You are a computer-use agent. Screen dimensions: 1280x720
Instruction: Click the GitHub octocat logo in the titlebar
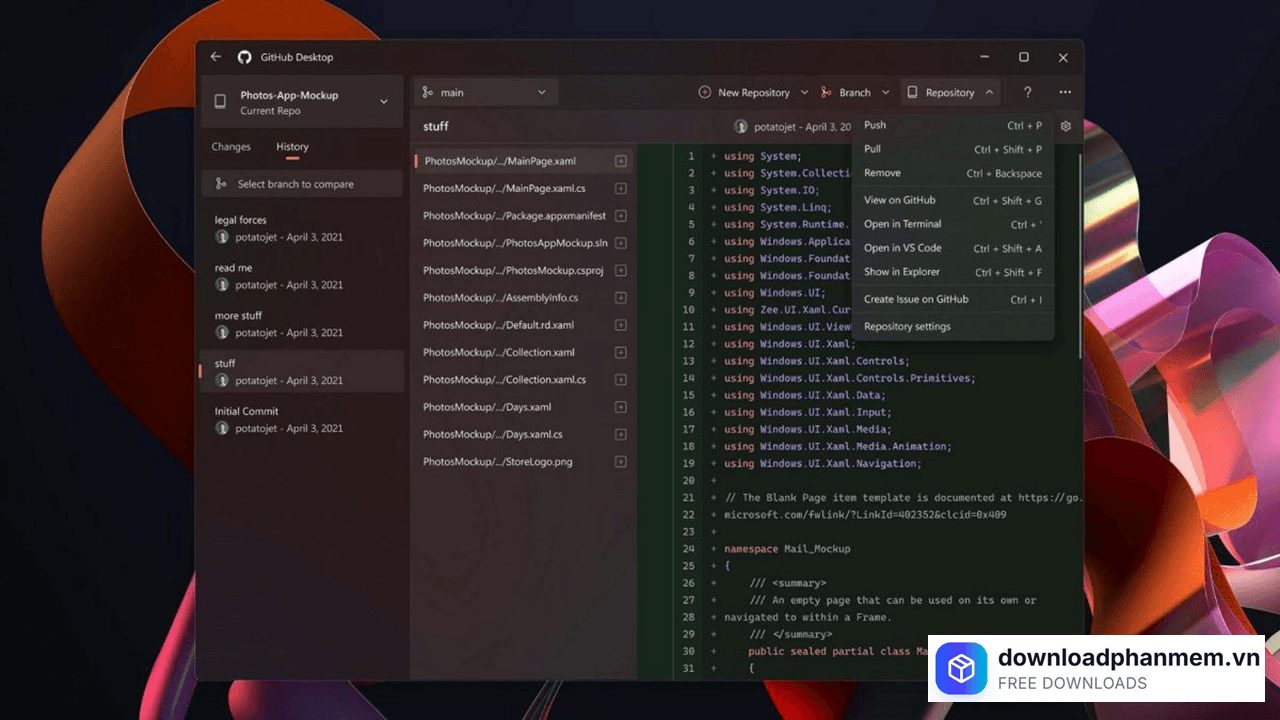(x=244, y=57)
